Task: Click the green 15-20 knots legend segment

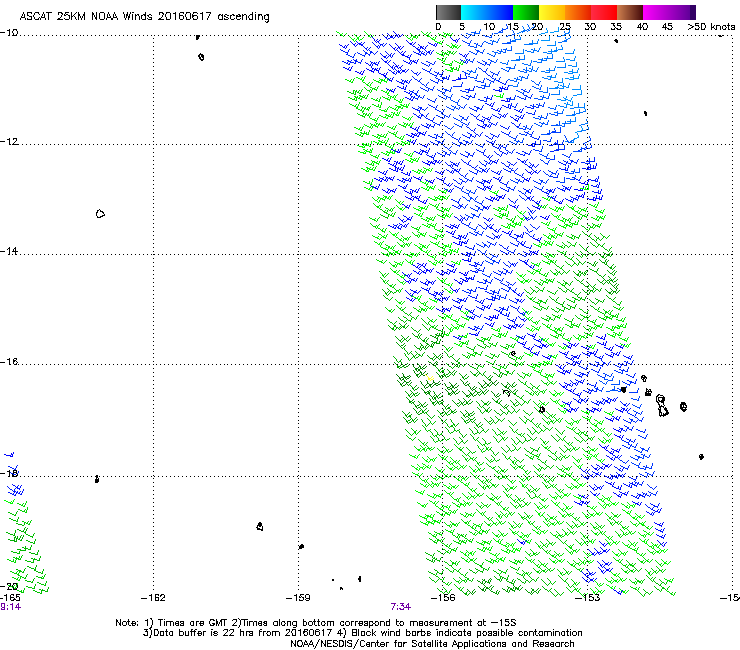Action: tap(526, 12)
